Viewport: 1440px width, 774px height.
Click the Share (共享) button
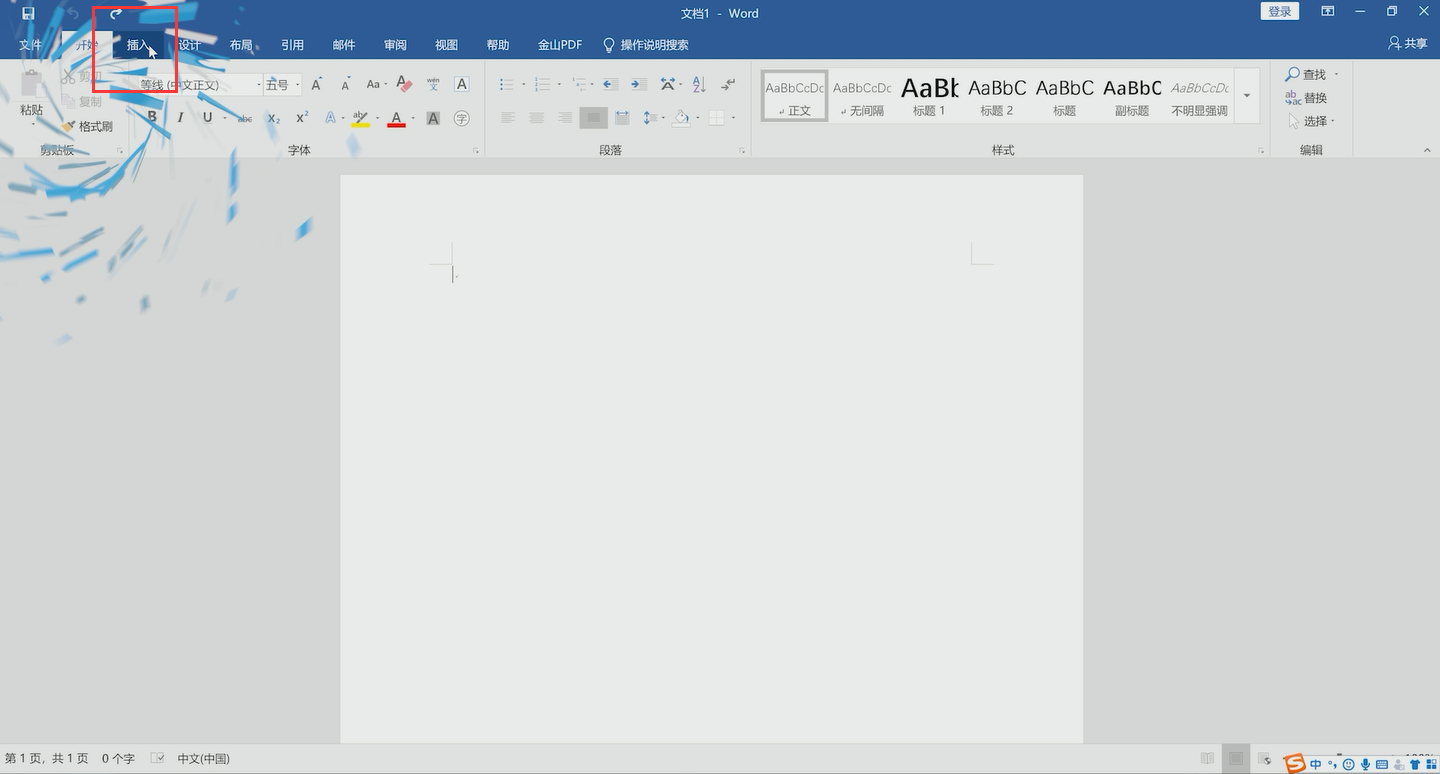(1408, 44)
